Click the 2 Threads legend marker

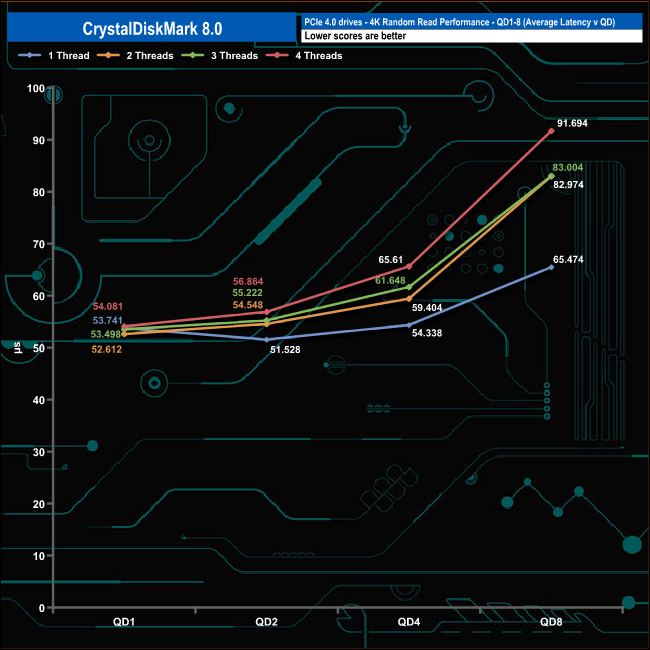click(x=108, y=56)
